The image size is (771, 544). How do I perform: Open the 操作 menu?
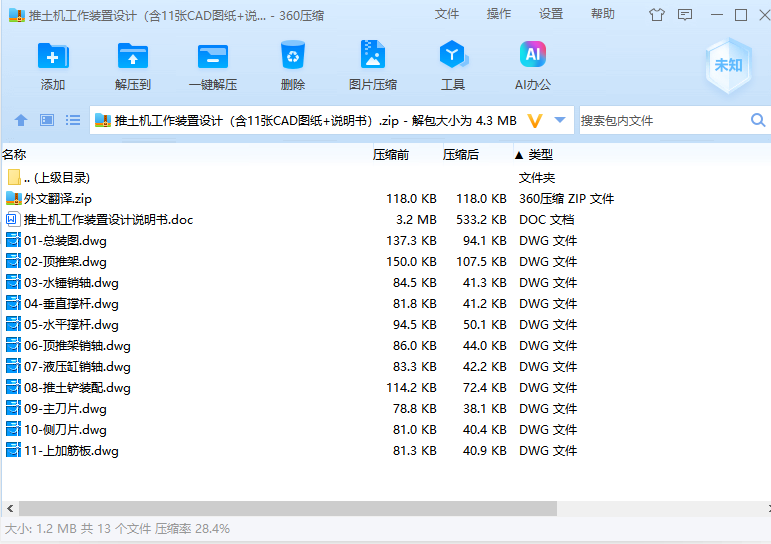(x=499, y=14)
